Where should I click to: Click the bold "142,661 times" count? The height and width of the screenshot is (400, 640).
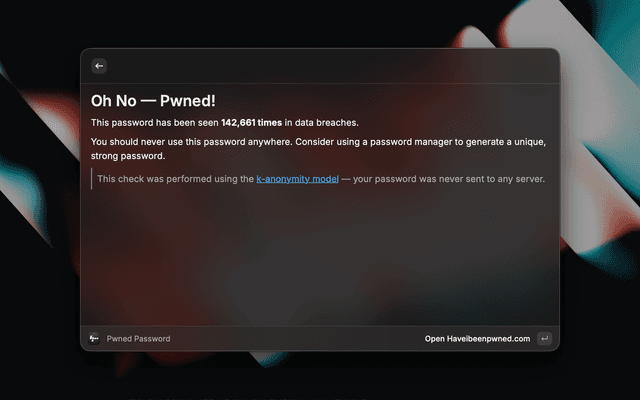pyautogui.click(x=251, y=123)
